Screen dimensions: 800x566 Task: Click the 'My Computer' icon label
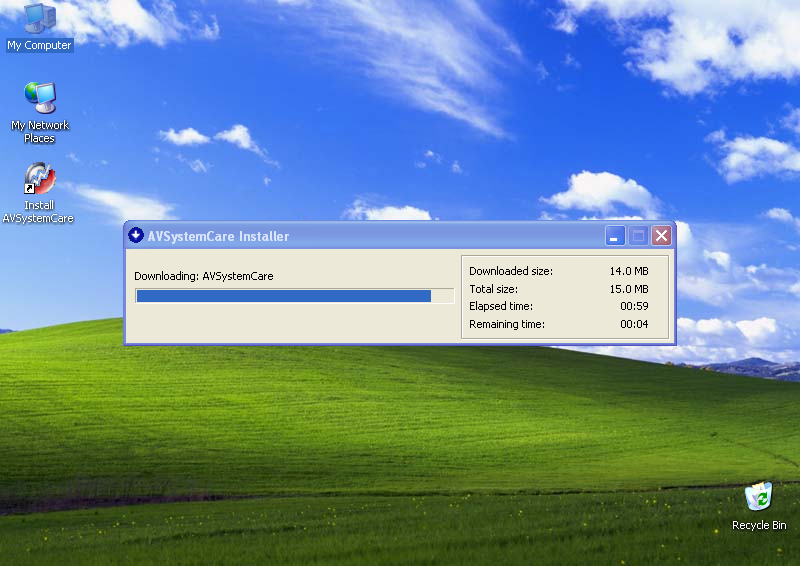click(x=39, y=45)
